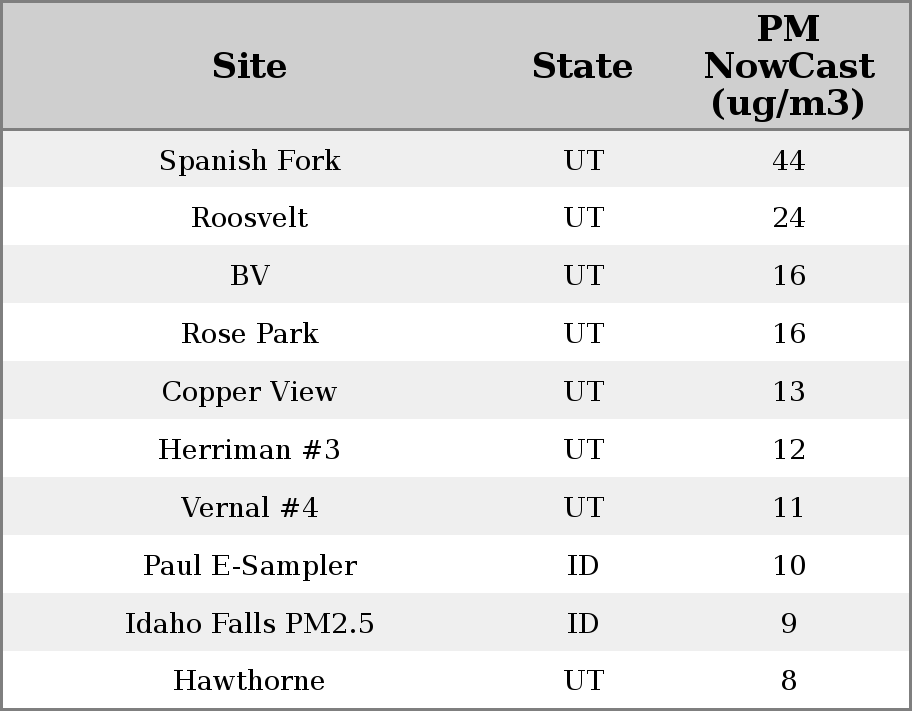Viewport: 912px width, 711px height.
Task: Click the ID state cell for Paul E-Sampler
Action: click(583, 565)
